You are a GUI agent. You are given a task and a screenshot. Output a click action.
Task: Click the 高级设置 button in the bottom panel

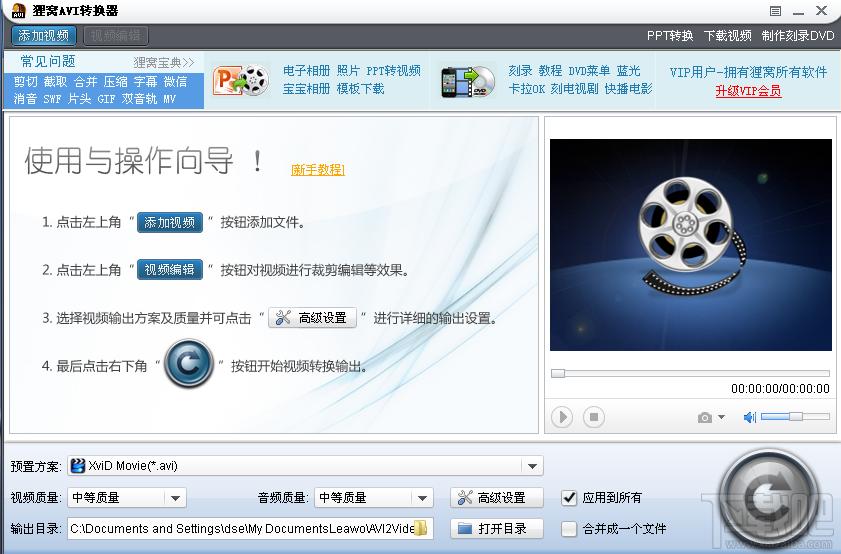(x=497, y=498)
